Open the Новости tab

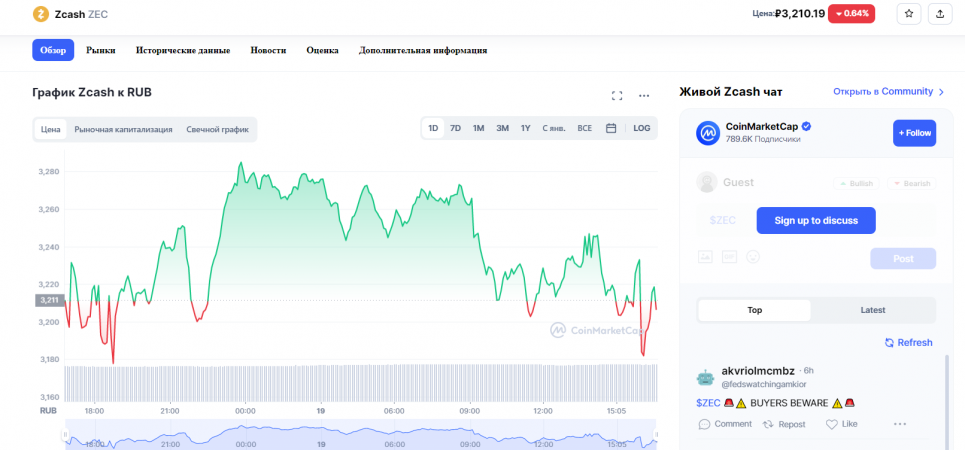(268, 50)
